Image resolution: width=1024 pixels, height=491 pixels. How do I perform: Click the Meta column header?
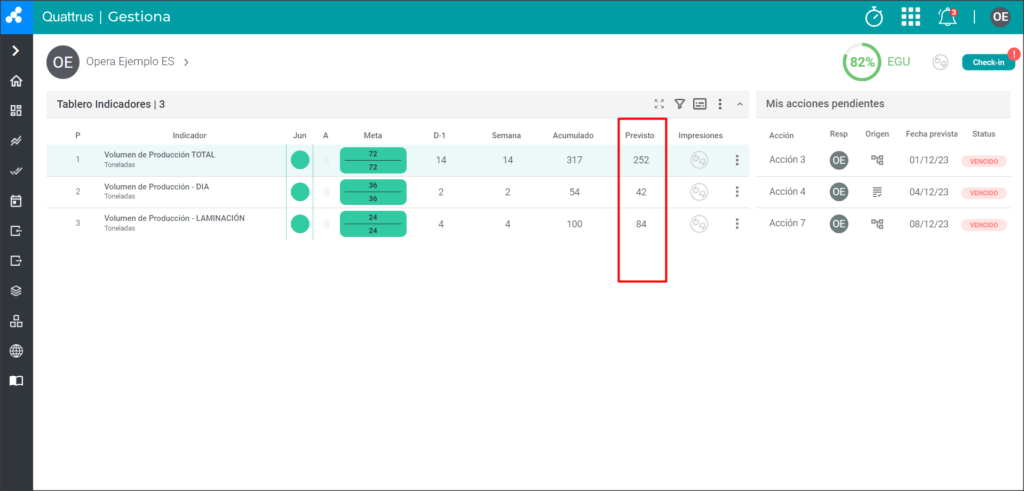coord(373,136)
